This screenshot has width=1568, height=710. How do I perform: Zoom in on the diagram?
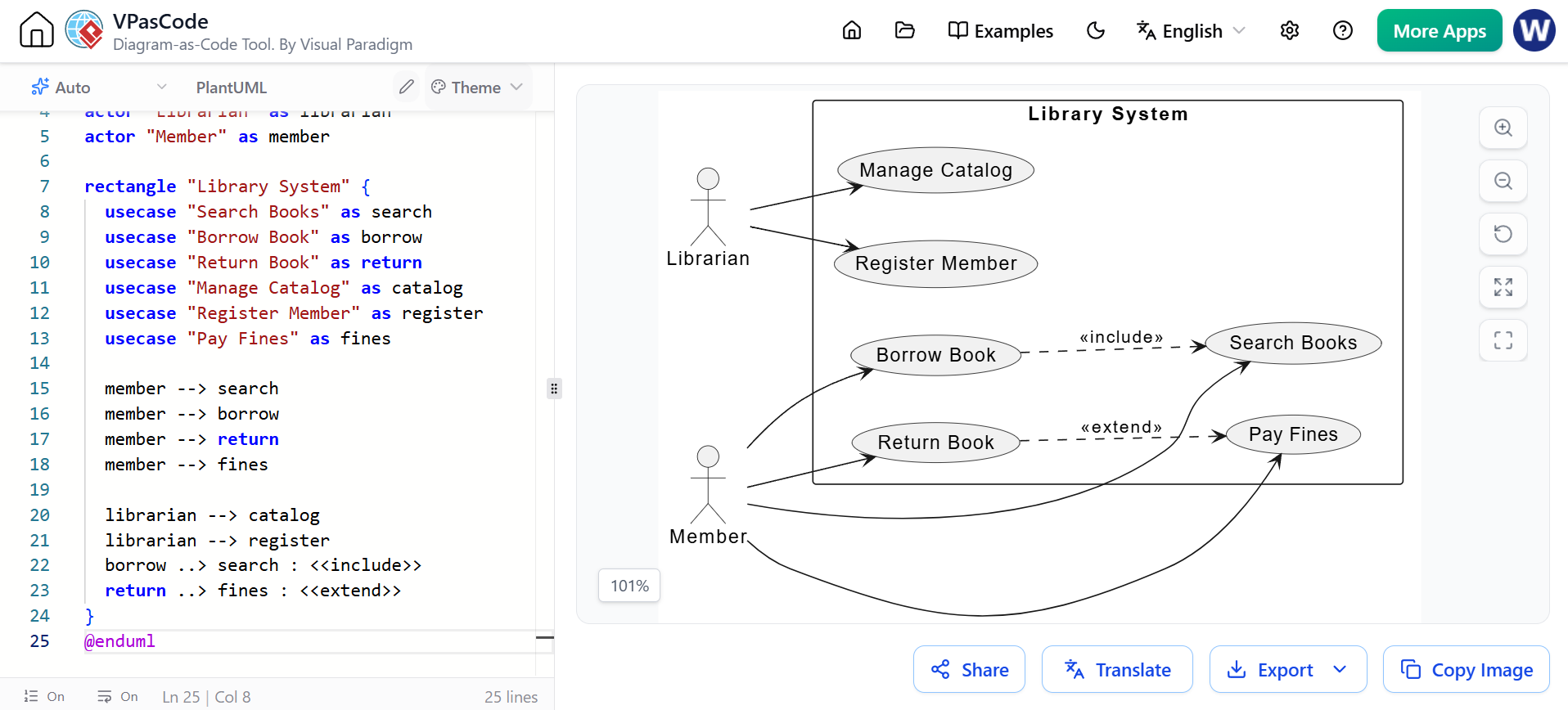click(1503, 128)
